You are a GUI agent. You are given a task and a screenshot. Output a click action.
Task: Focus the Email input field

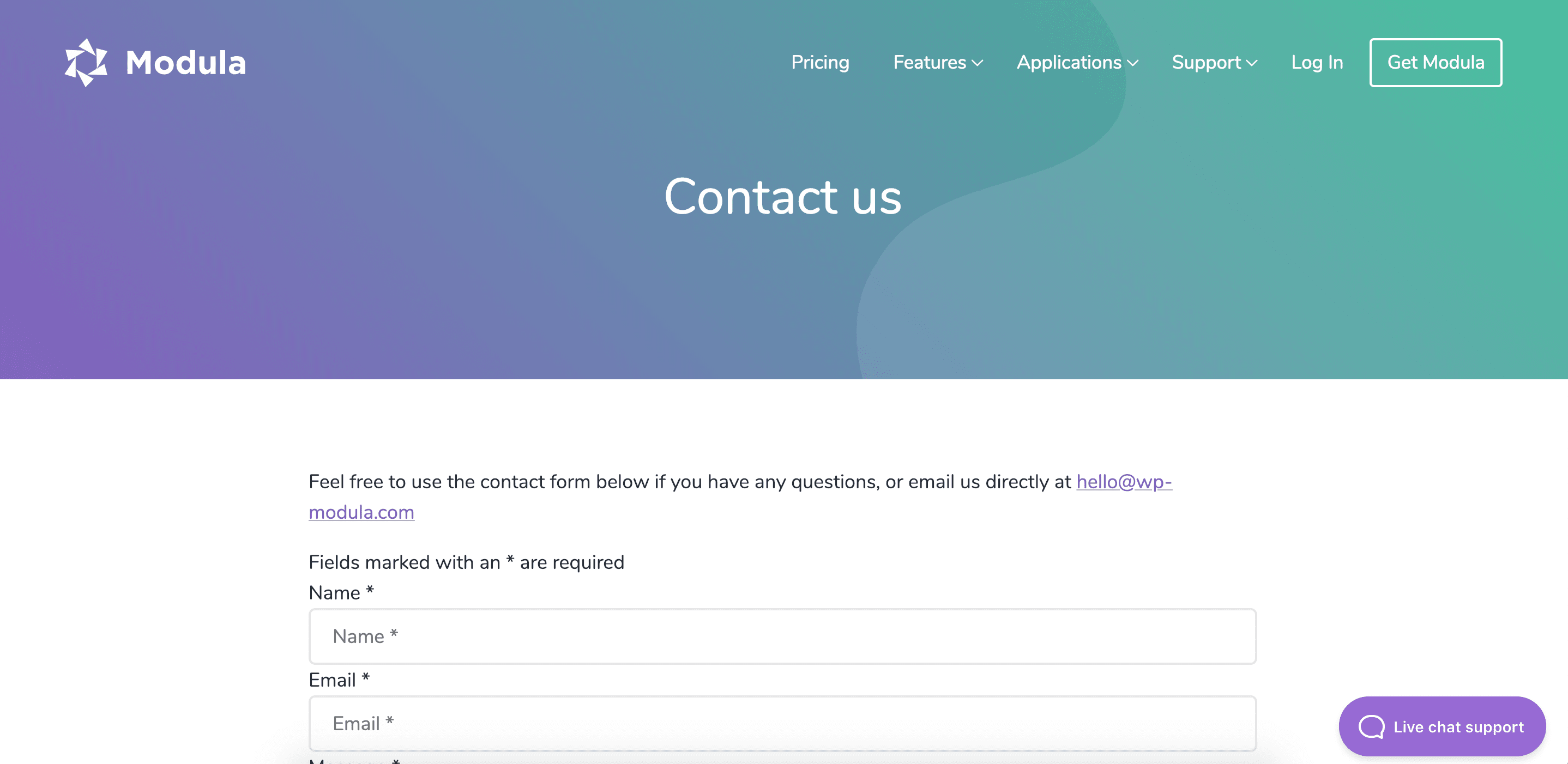(782, 723)
